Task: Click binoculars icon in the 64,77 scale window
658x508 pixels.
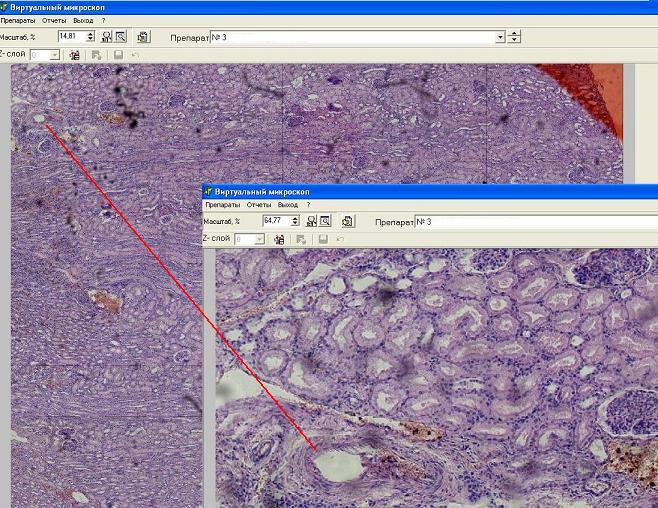Action: (311, 221)
